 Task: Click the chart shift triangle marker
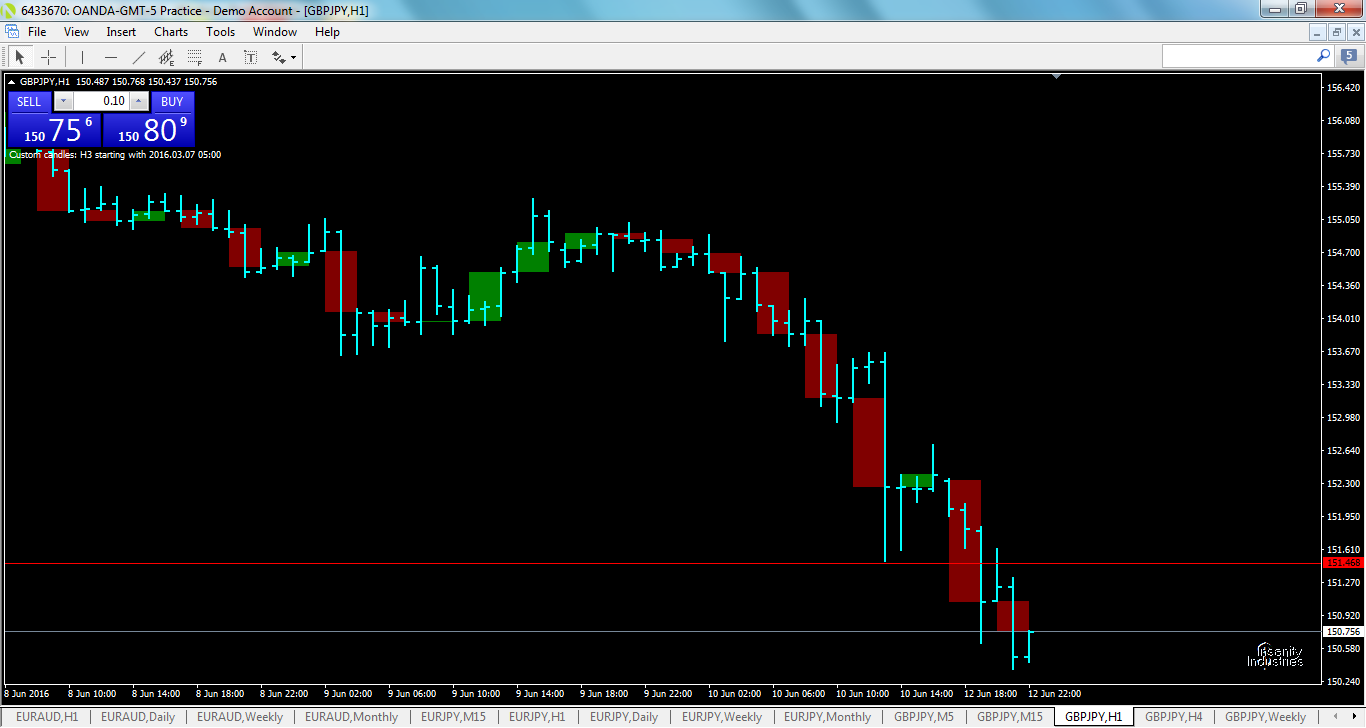click(1057, 77)
